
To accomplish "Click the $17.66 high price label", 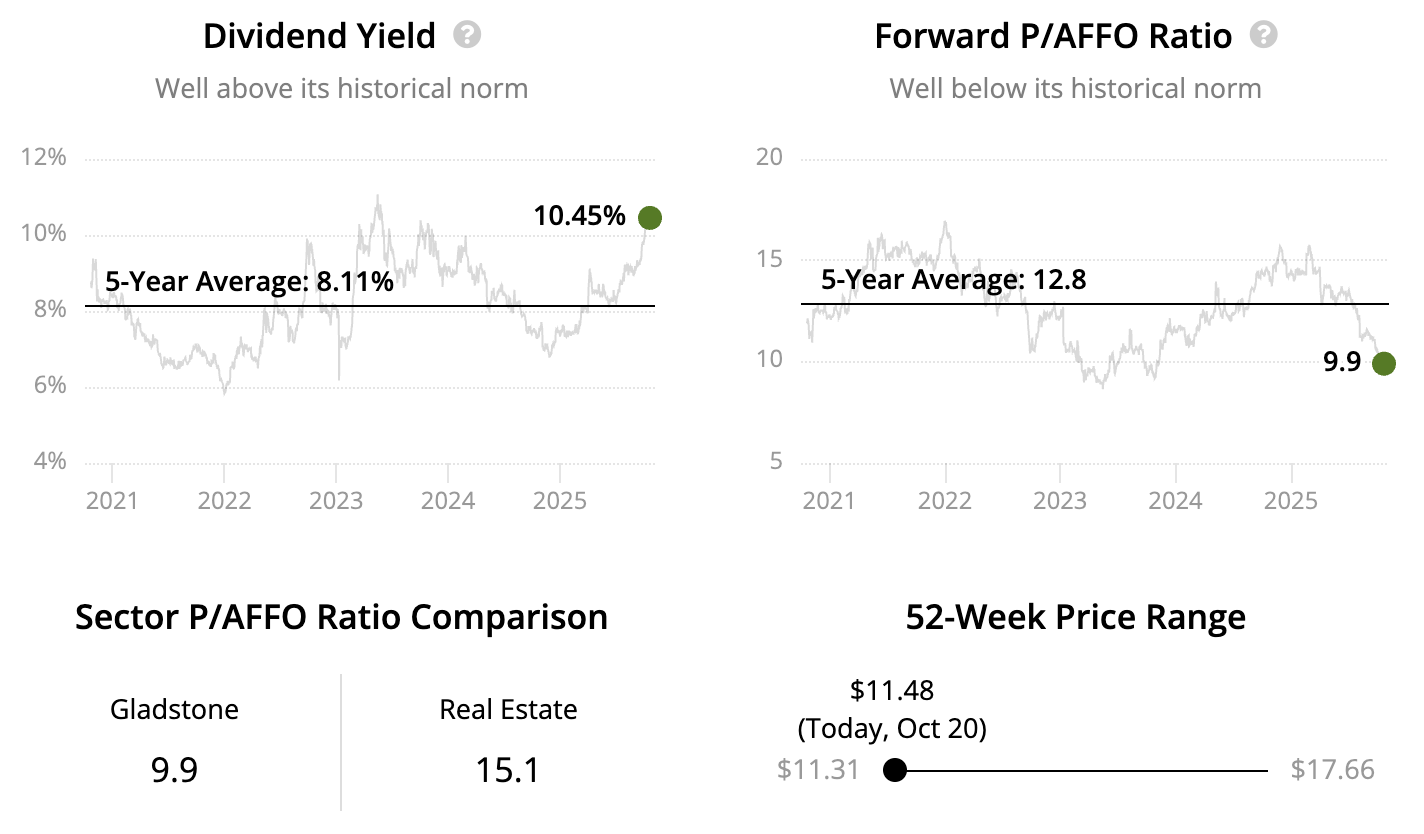I will click(x=1332, y=770).
